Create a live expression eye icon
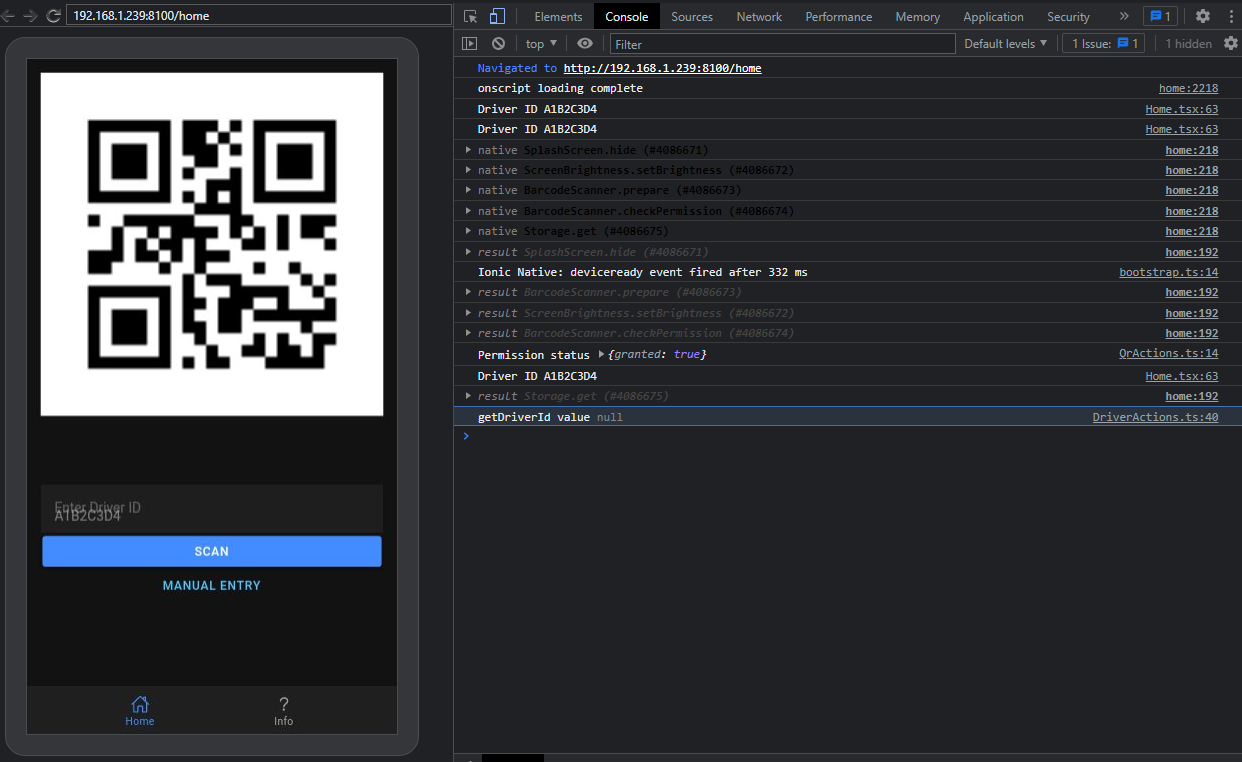The height and width of the screenshot is (762, 1242). coord(585,44)
